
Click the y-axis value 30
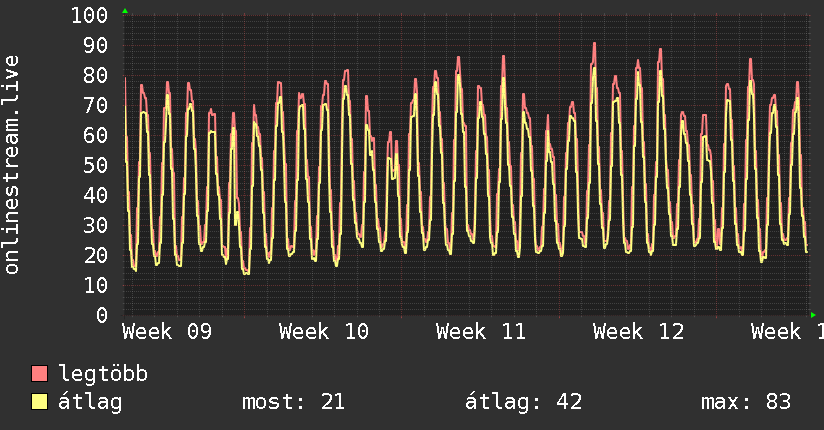click(x=96, y=225)
